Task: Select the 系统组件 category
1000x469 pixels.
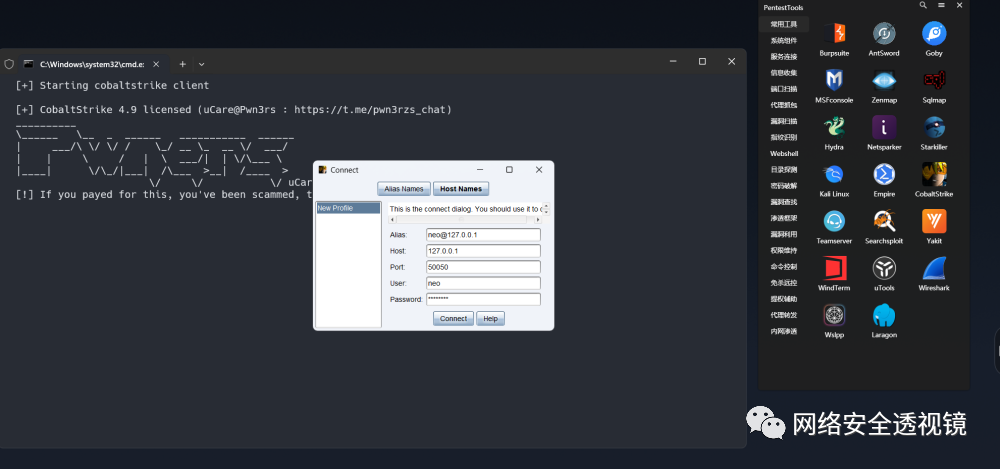Action: click(x=784, y=40)
